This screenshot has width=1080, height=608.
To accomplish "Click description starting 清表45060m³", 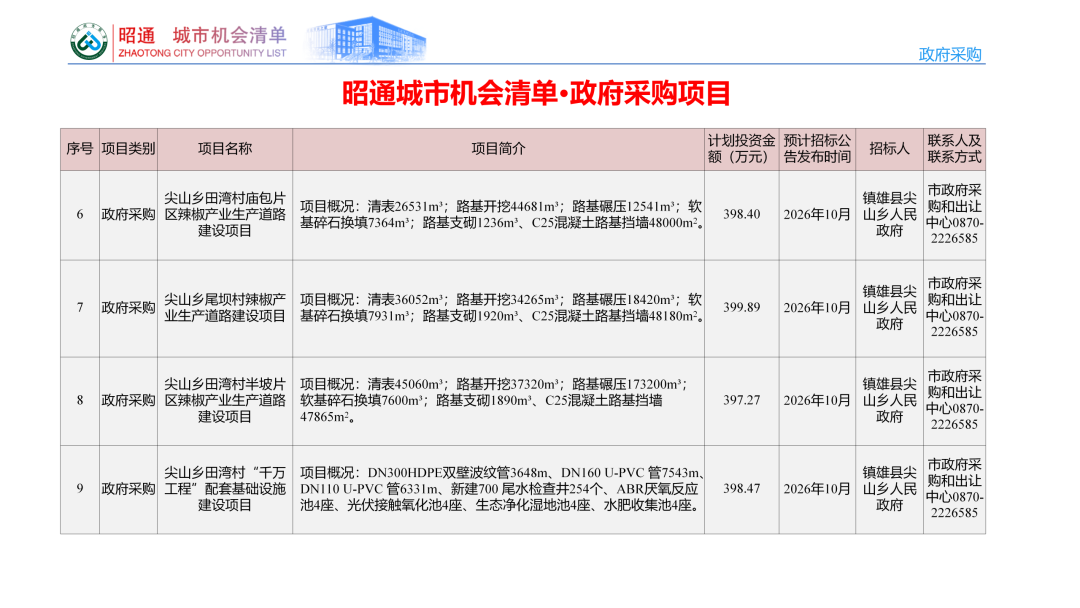I will point(495,401).
